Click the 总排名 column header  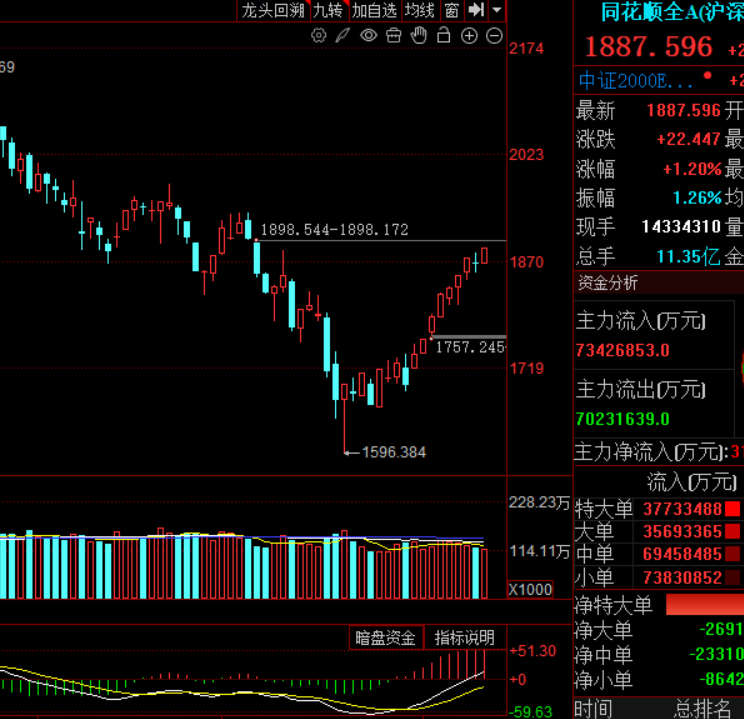pyautogui.click(x=702, y=709)
